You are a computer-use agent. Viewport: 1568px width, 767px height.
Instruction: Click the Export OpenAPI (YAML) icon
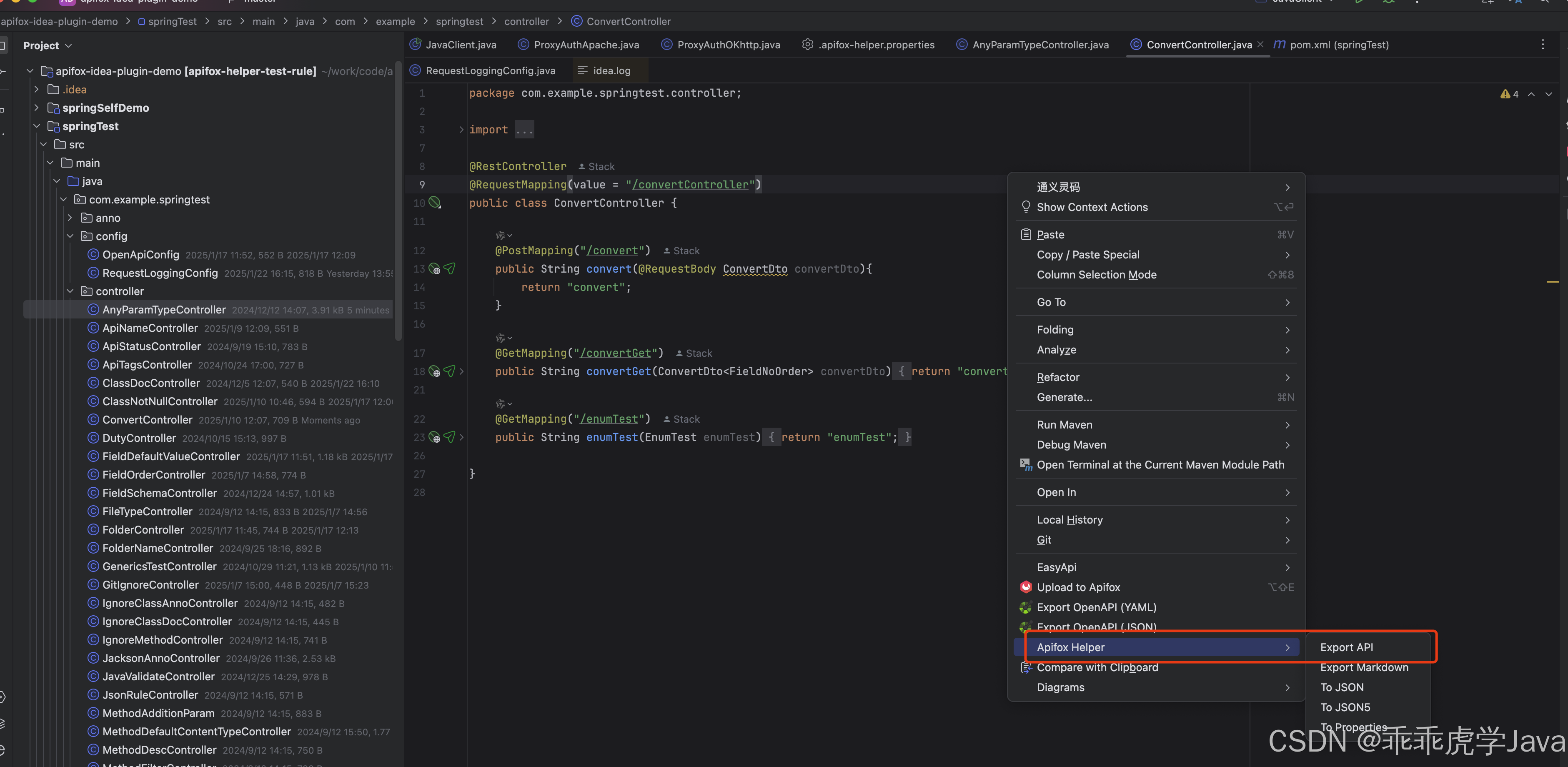pyautogui.click(x=1026, y=607)
